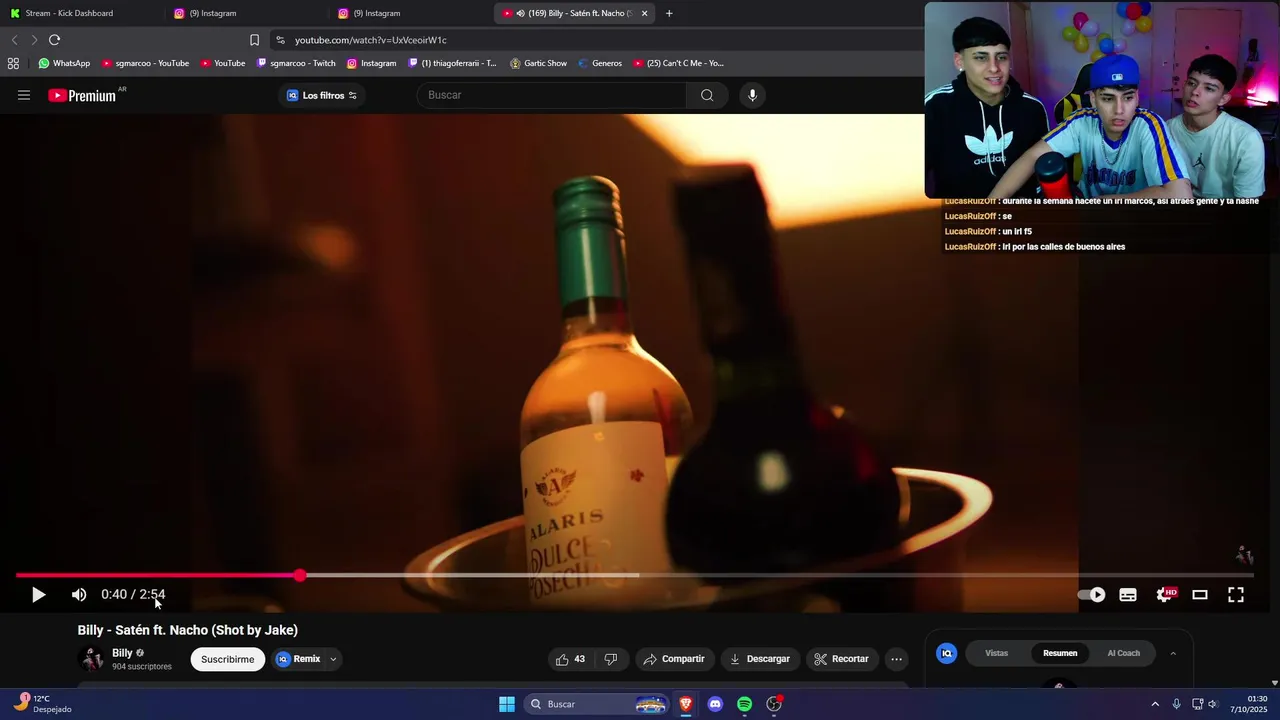Click the address bar URL
Image resolution: width=1280 pixels, height=720 pixels.
point(371,40)
